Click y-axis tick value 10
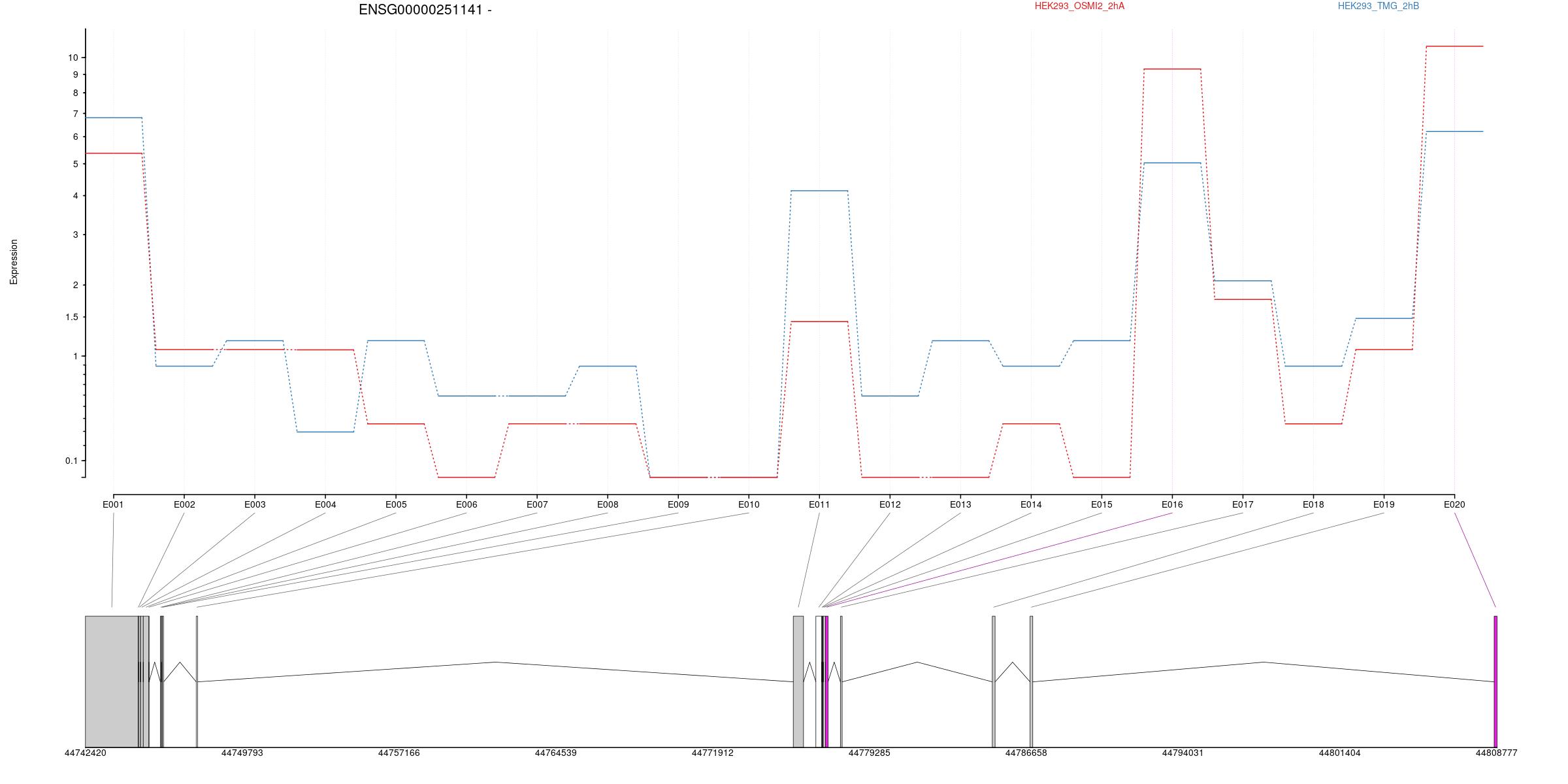 click(73, 57)
